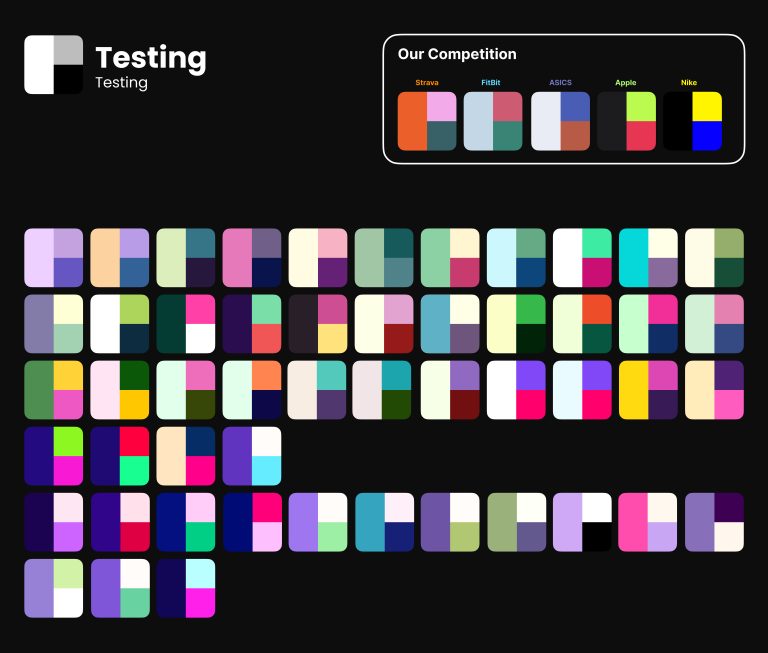This screenshot has width=768, height=653.
Task: Pick the Nike black, yellow and blue swatch
Action: pyautogui.click(x=693, y=121)
